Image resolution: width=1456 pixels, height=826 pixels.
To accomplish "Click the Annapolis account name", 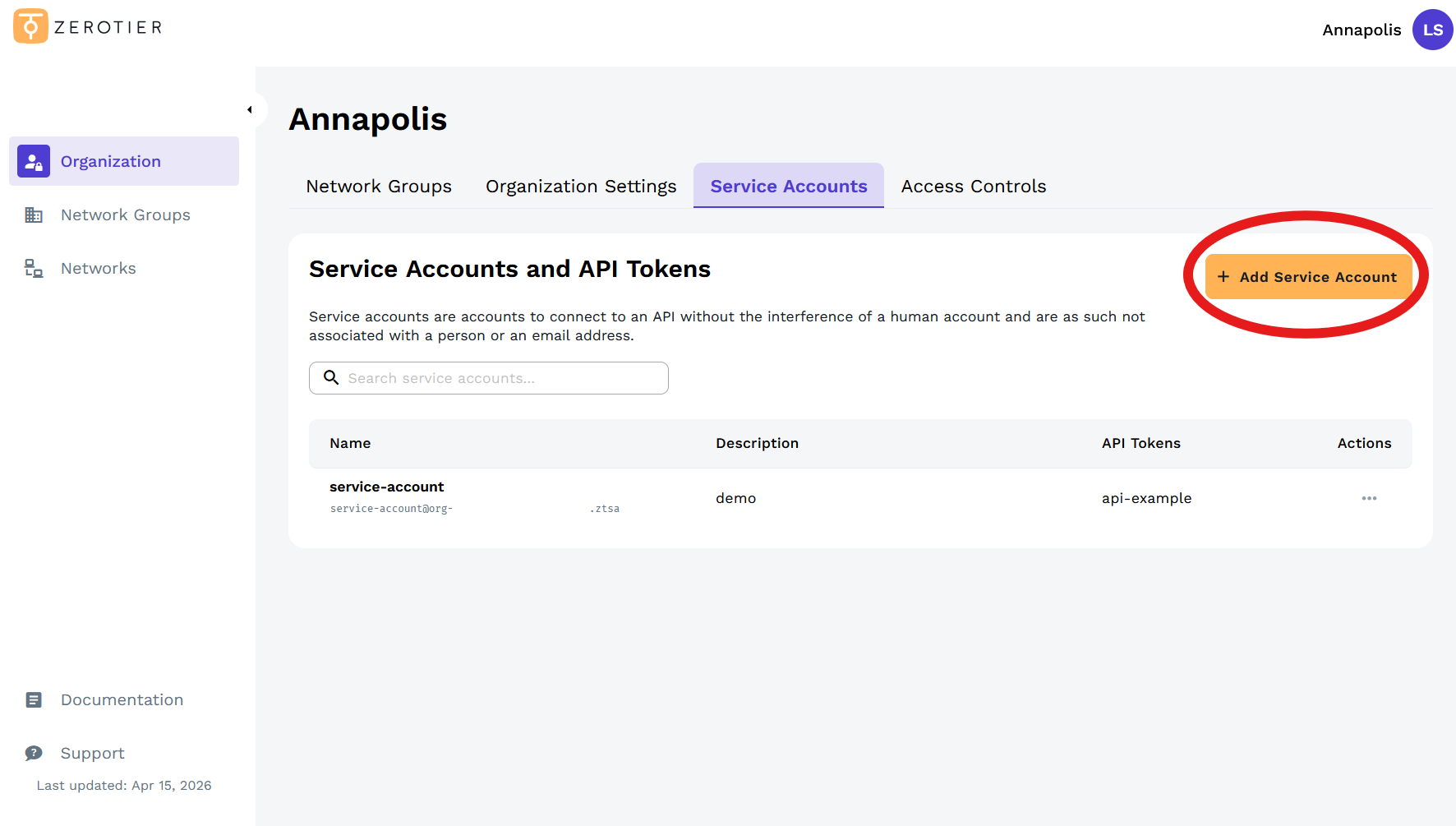I will tap(1362, 30).
